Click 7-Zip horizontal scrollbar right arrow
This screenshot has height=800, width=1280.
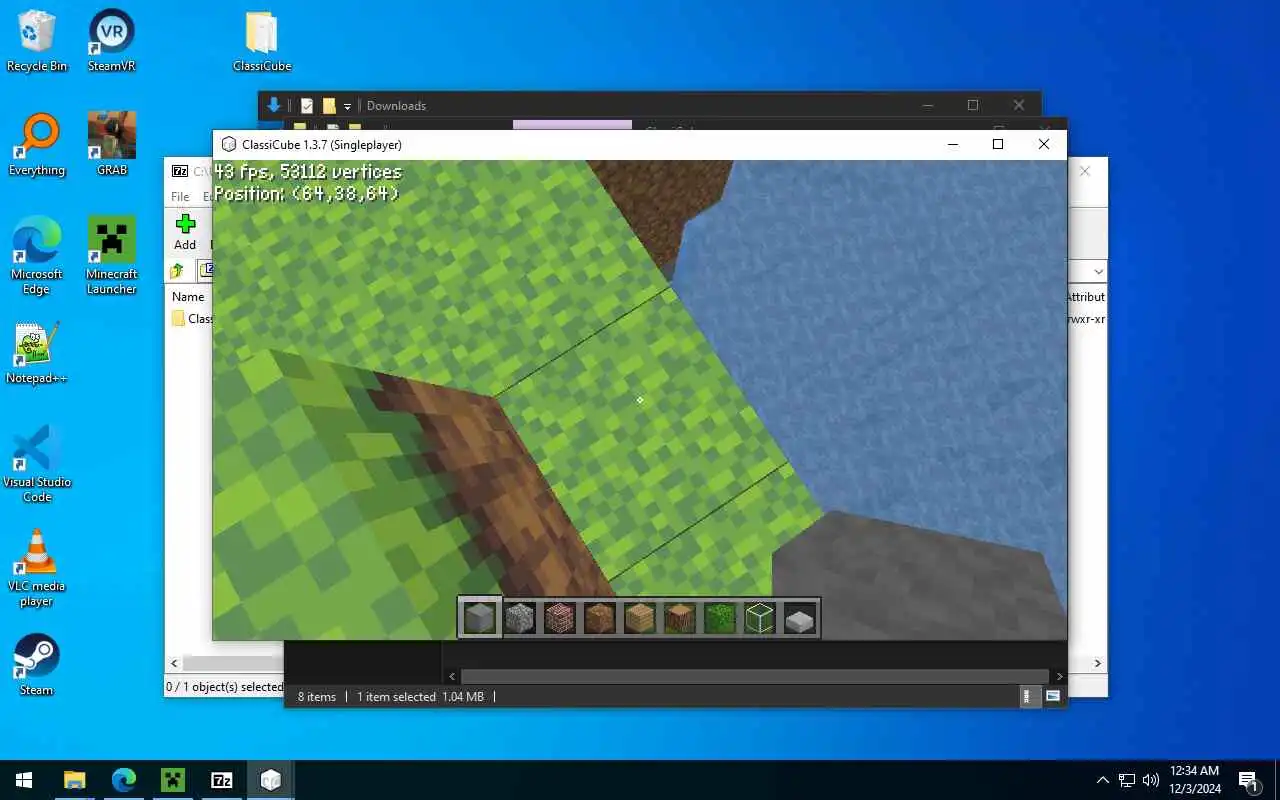pos(1098,663)
